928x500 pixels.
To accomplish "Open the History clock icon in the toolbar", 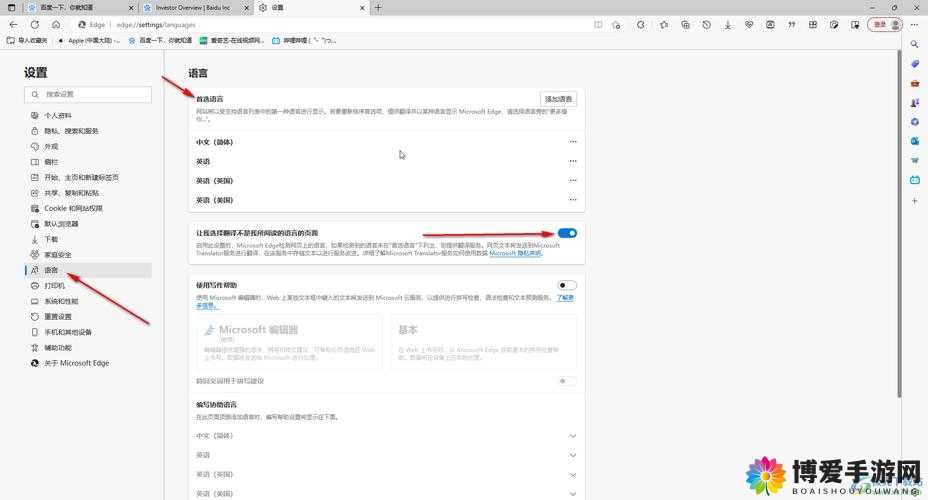I will (707, 25).
